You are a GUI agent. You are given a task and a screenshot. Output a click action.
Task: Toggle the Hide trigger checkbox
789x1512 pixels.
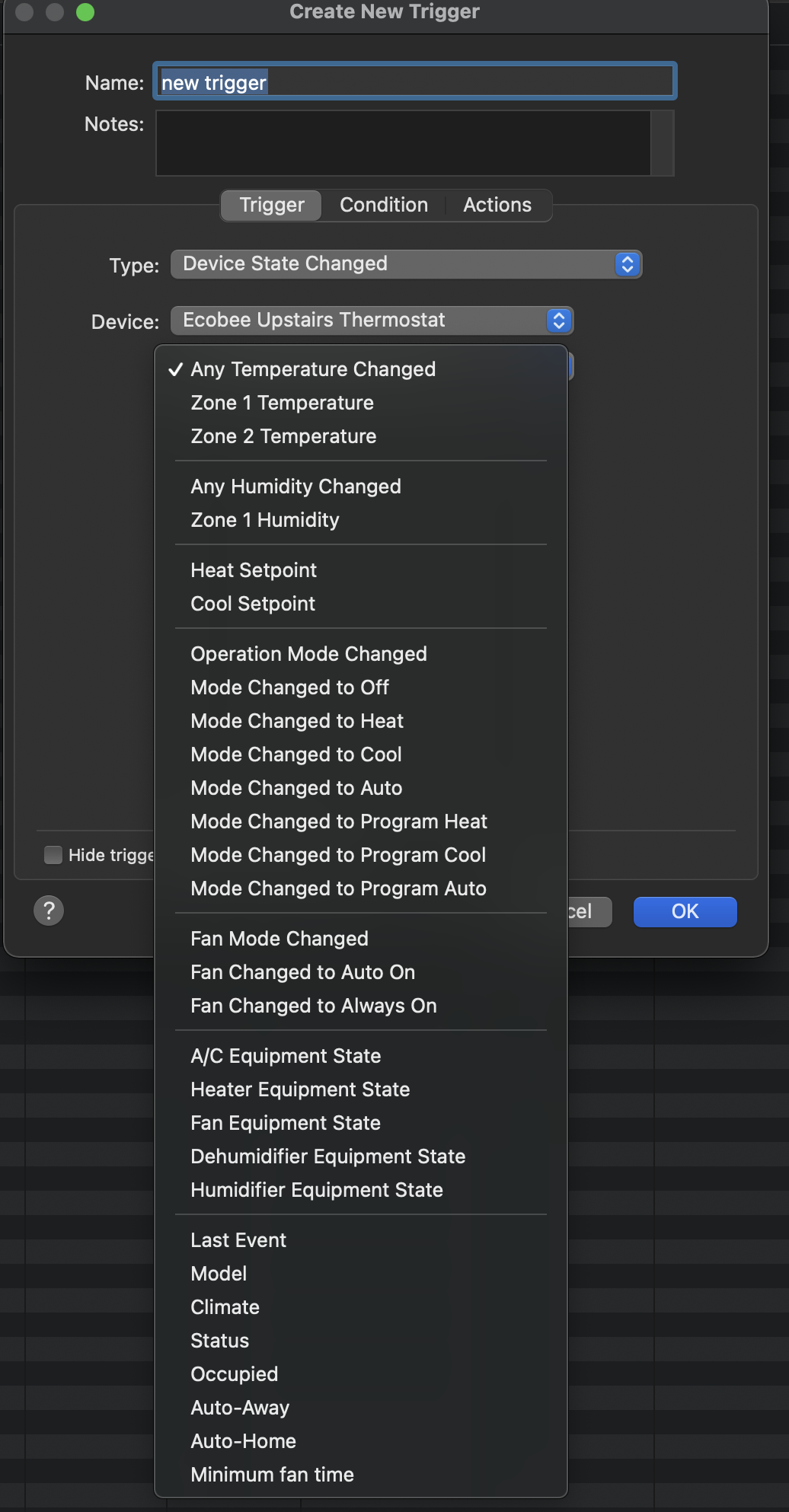53,855
